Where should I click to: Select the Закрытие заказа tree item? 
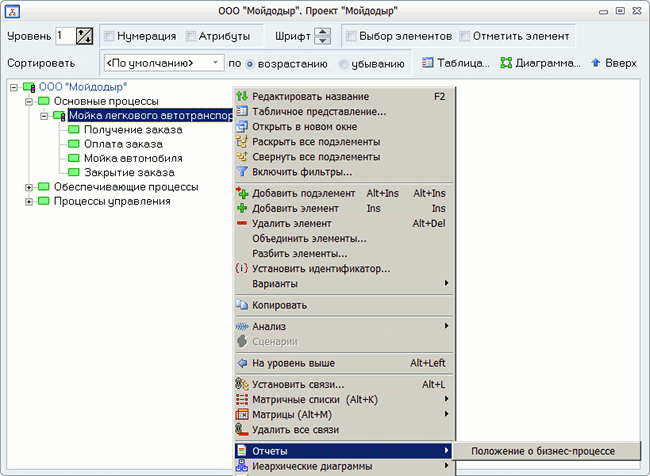129,172
